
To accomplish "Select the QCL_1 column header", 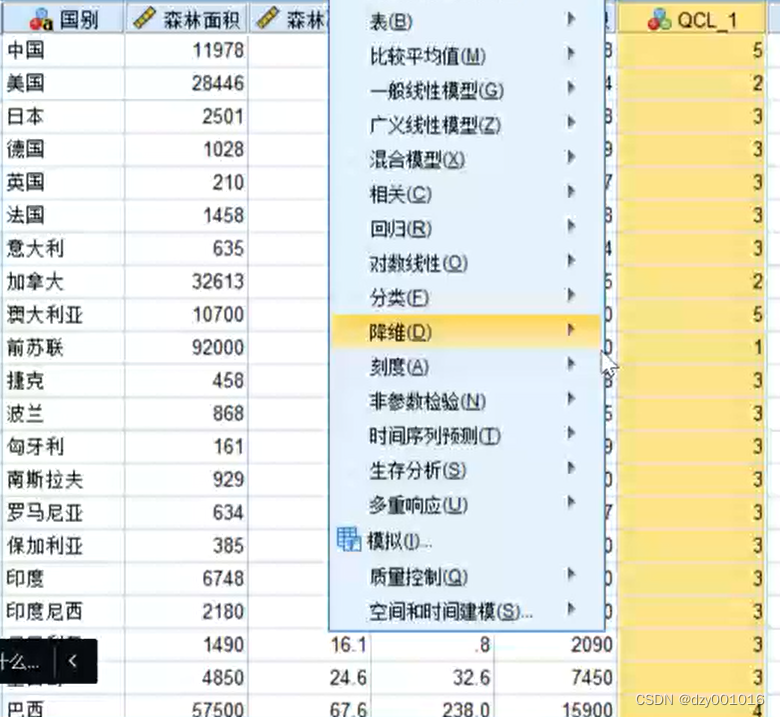I will coord(691,20).
